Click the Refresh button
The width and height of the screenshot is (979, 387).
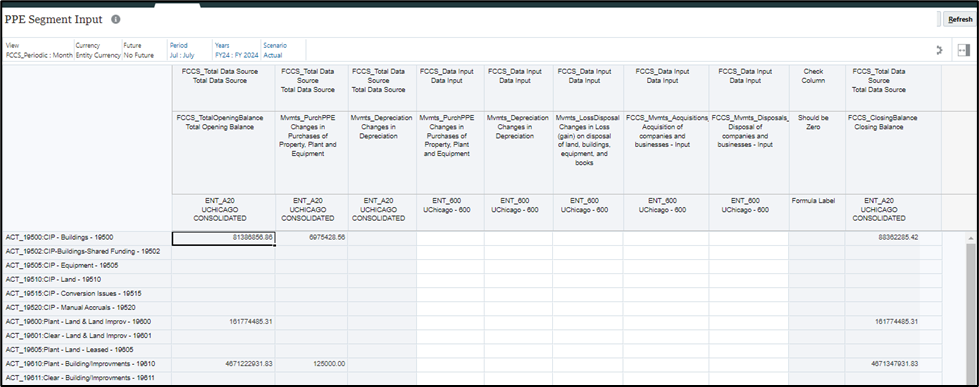tap(960, 20)
